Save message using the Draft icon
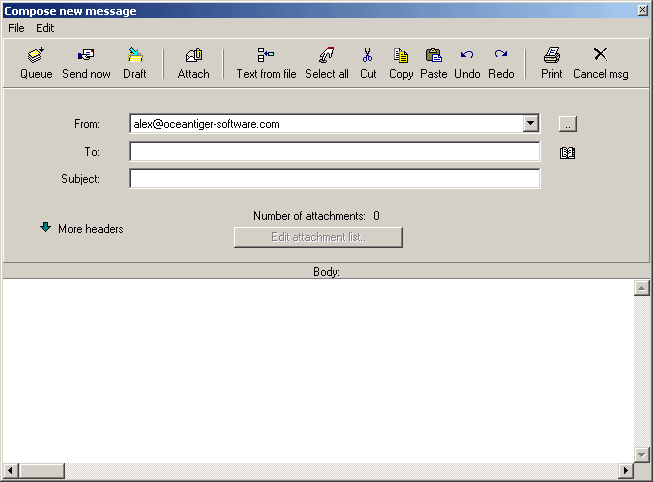 pos(134,63)
